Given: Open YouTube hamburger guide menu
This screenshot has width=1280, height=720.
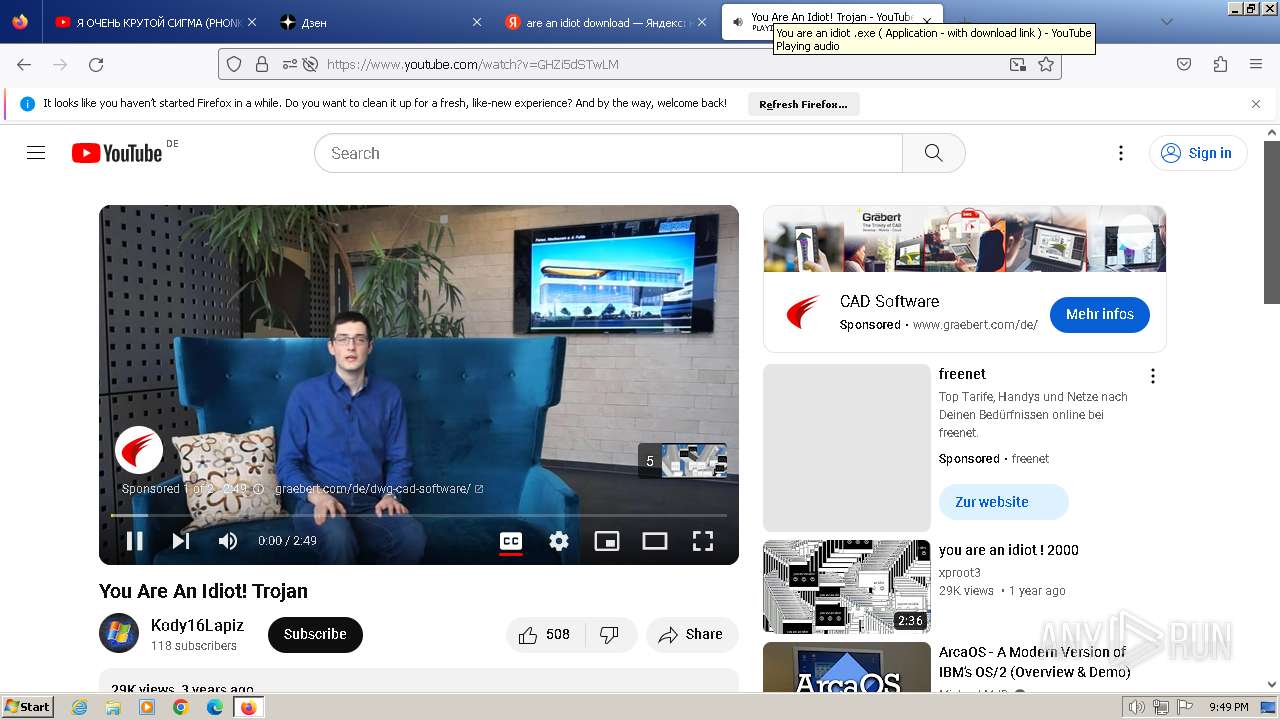Looking at the screenshot, I should (x=36, y=153).
